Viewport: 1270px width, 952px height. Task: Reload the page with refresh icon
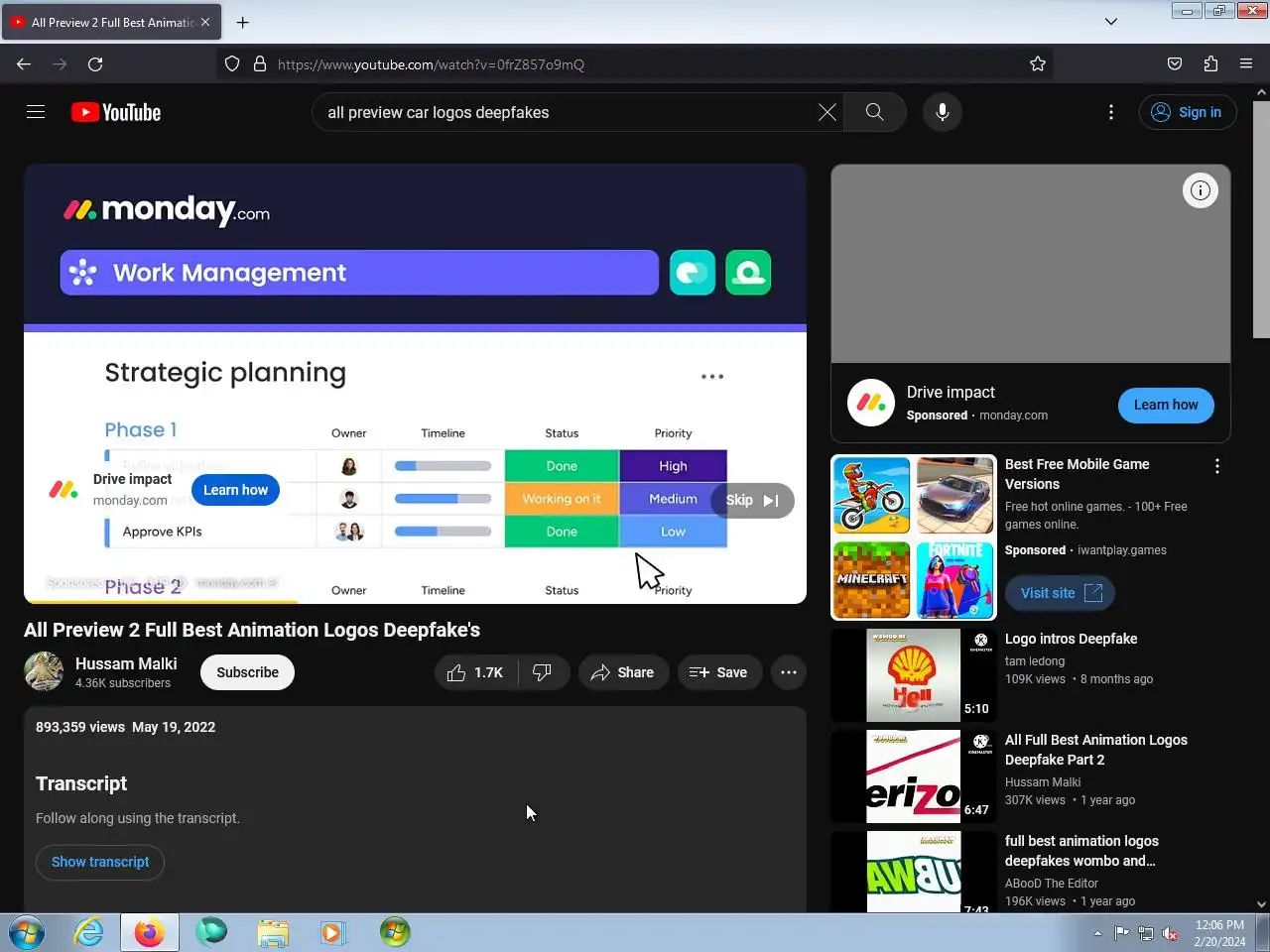pos(95,64)
